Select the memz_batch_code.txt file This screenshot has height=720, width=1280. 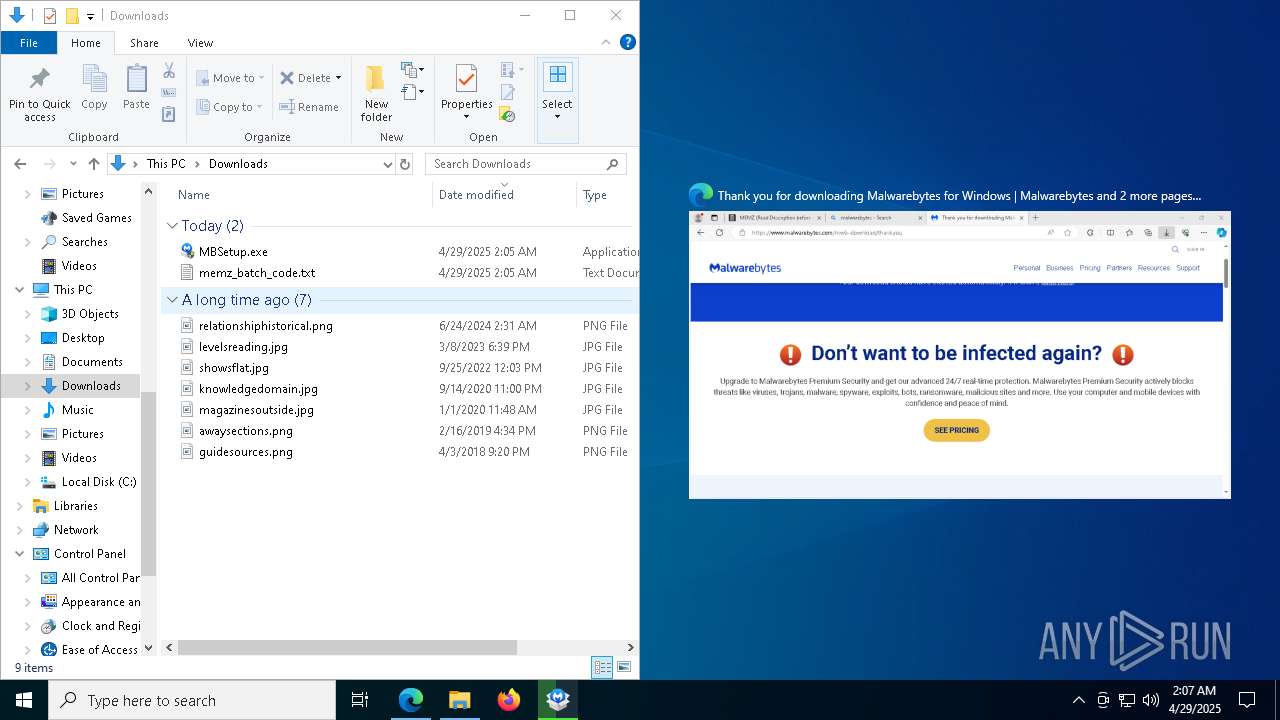click(257, 273)
